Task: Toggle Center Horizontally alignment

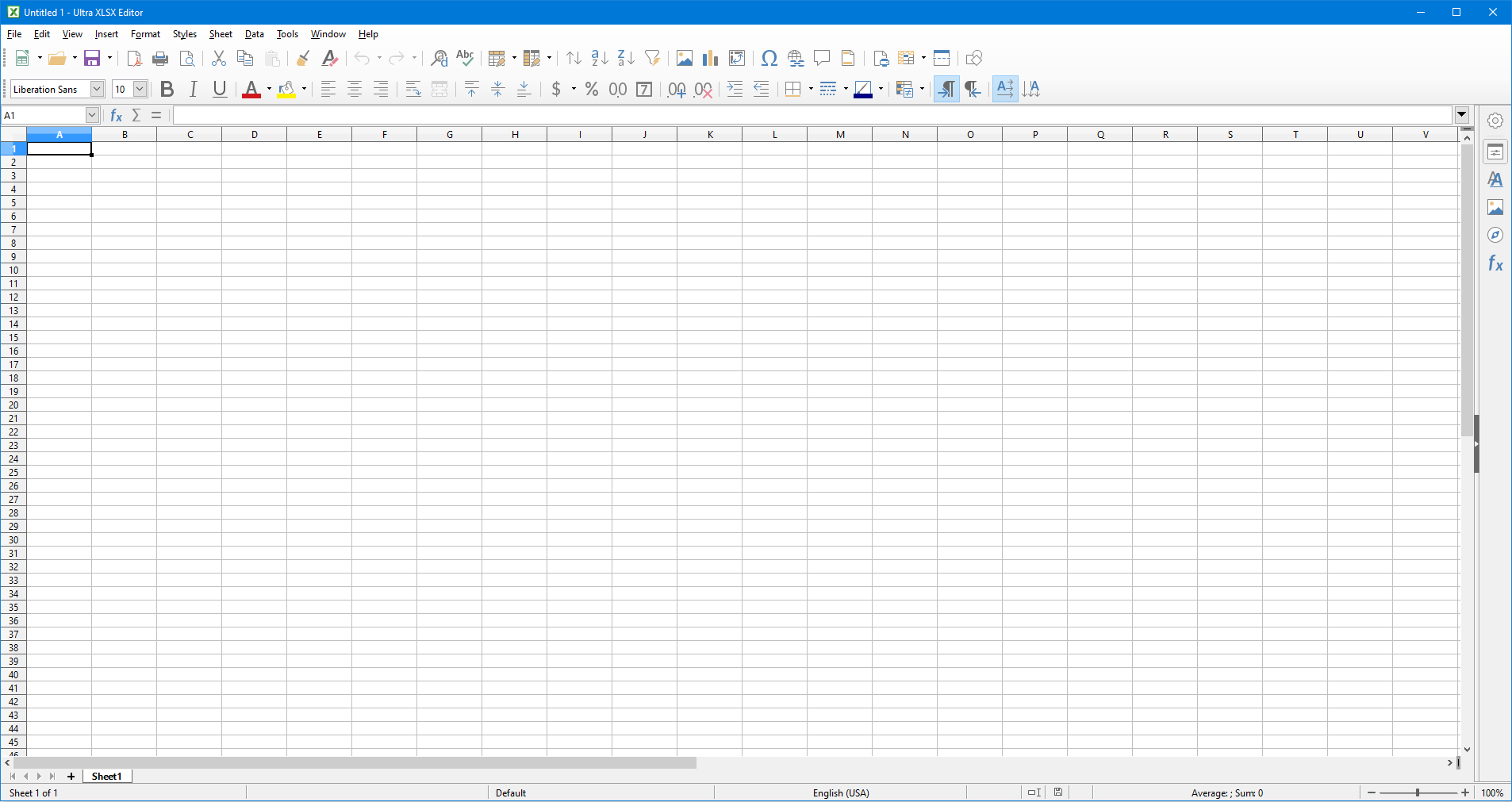Action: [355, 89]
